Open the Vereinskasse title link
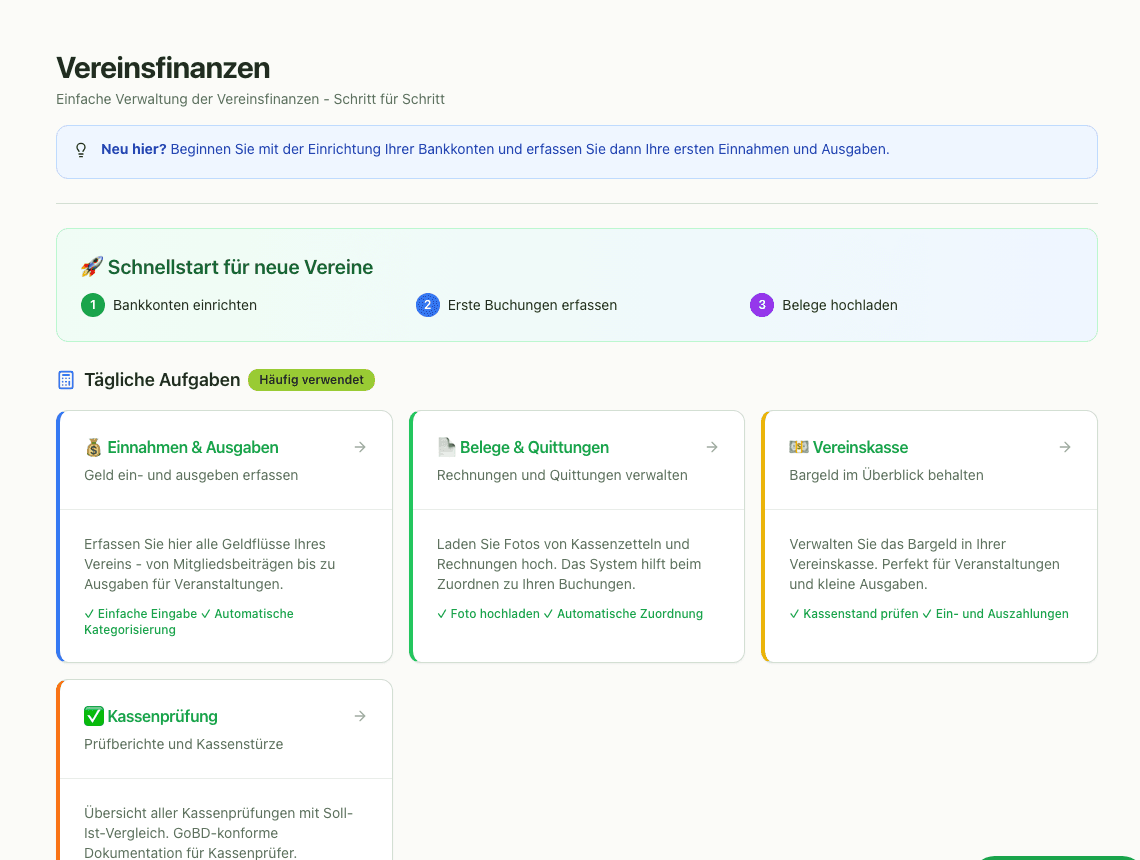The height and width of the screenshot is (860, 1140). pyautogui.click(x=860, y=448)
